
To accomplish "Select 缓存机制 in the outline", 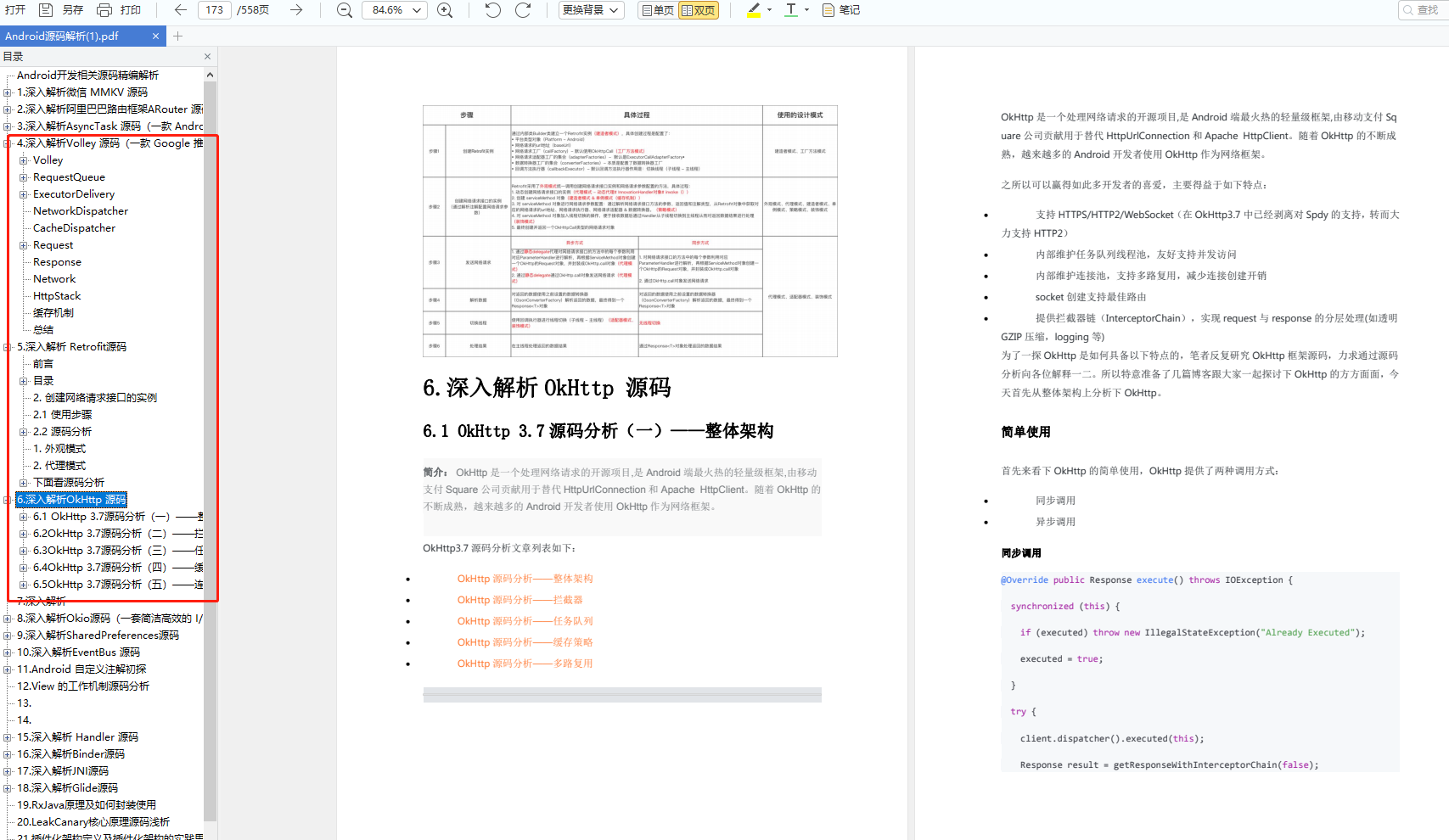I will click(53, 313).
